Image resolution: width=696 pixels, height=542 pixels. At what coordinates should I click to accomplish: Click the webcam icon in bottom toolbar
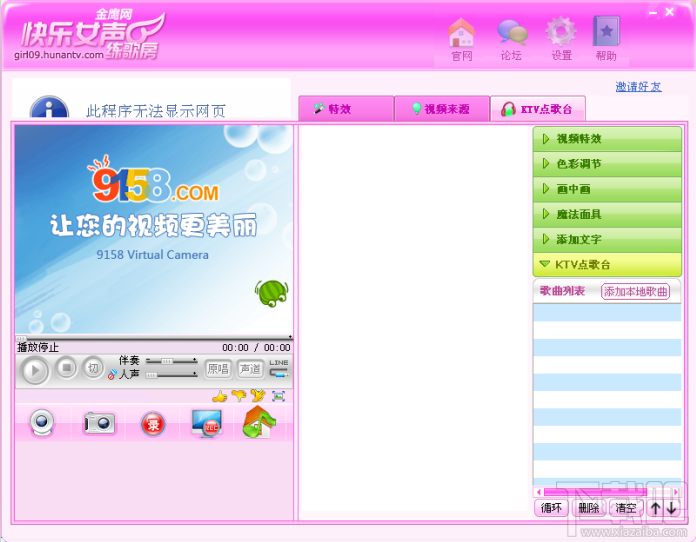pos(42,423)
